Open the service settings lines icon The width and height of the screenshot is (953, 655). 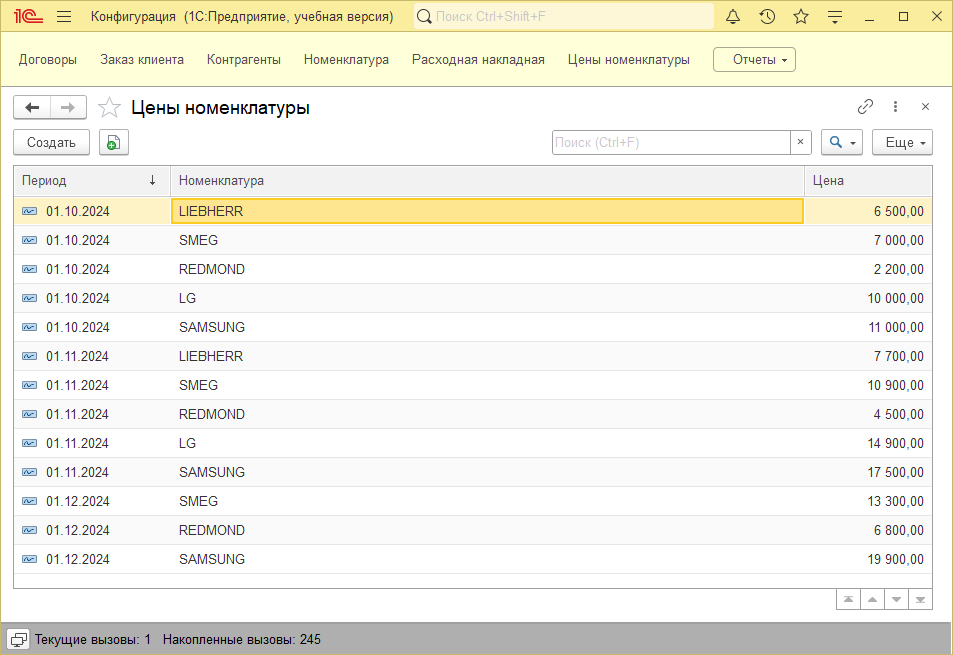click(835, 16)
